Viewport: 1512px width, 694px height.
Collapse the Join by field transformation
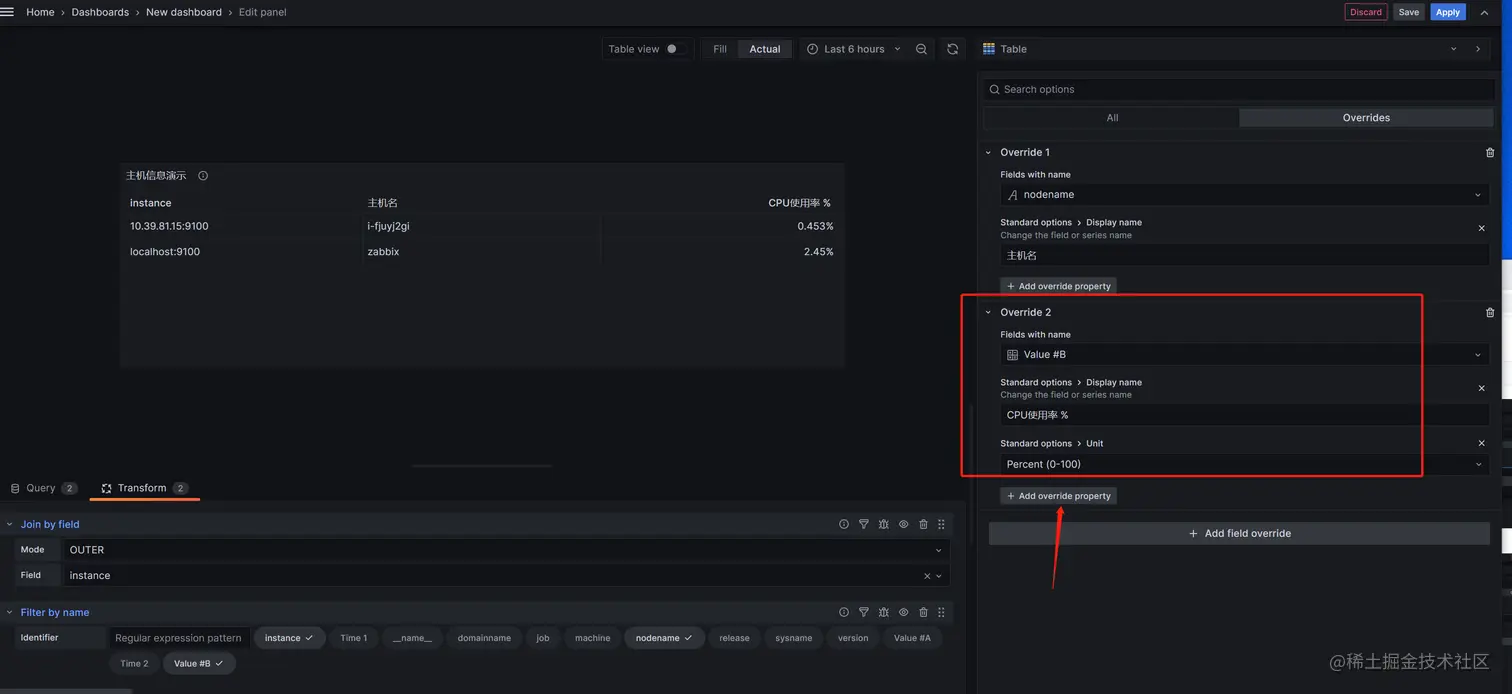[x=10, y=524]
